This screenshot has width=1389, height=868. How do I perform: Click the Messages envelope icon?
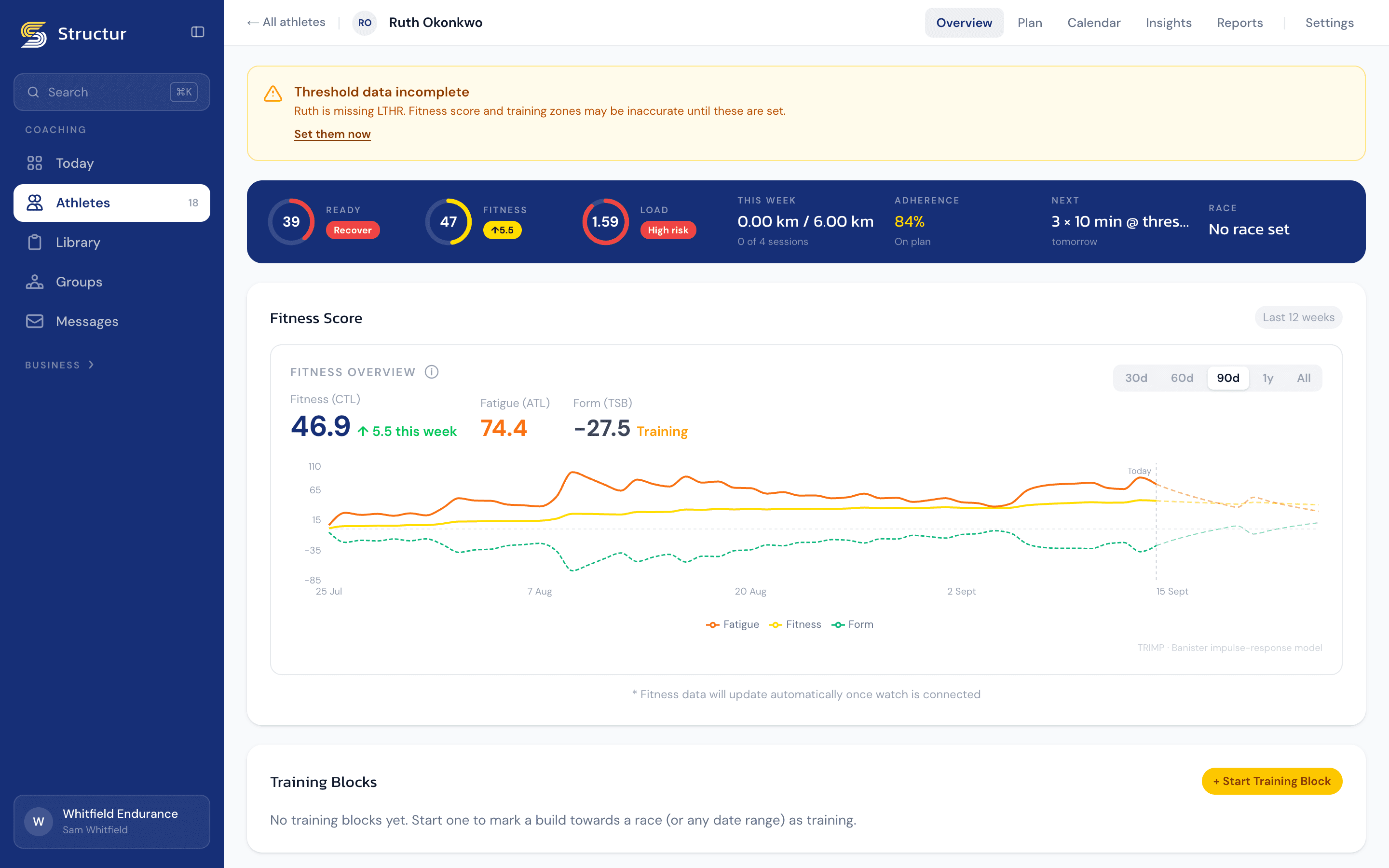(34, 322)
